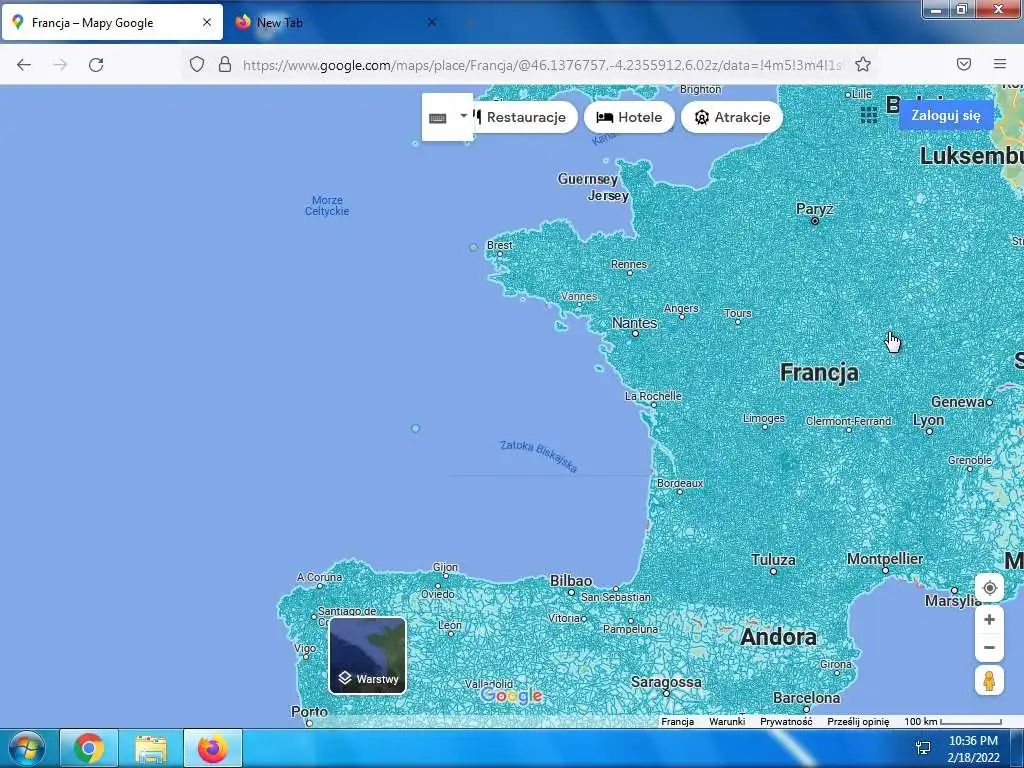Click the Genewa city label
This screenshot has height=768, width=1024.
tap(958, 402)
